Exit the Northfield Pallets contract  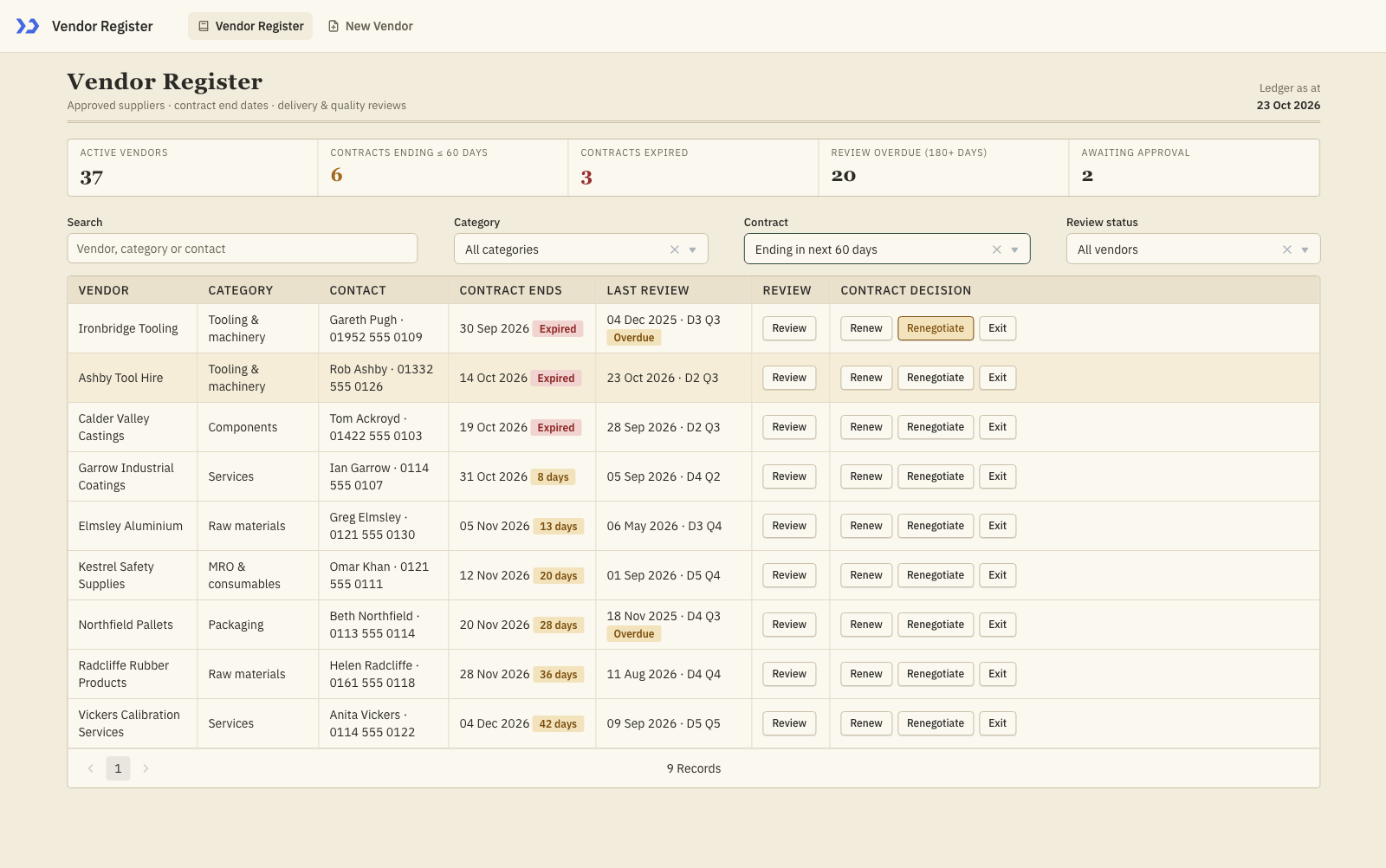point(998,625)
